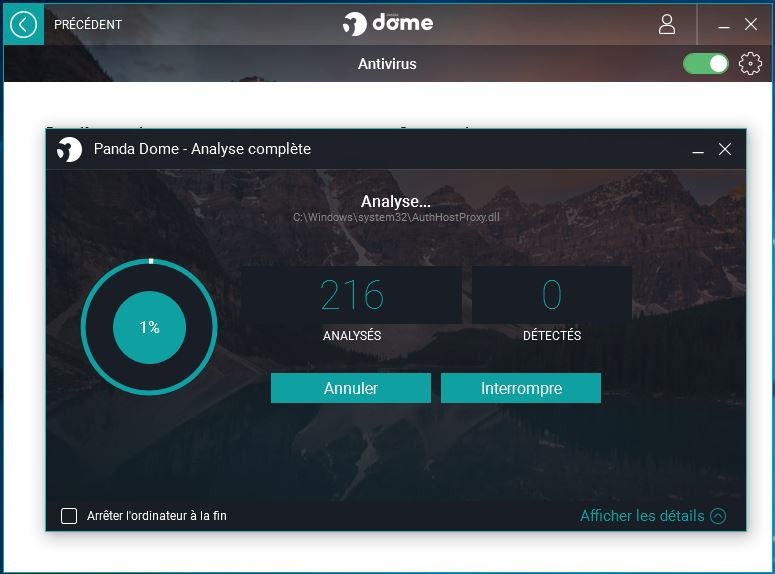Close the main Panda Dome window
Screen dimensions: 775x574
tap(751, 24)
